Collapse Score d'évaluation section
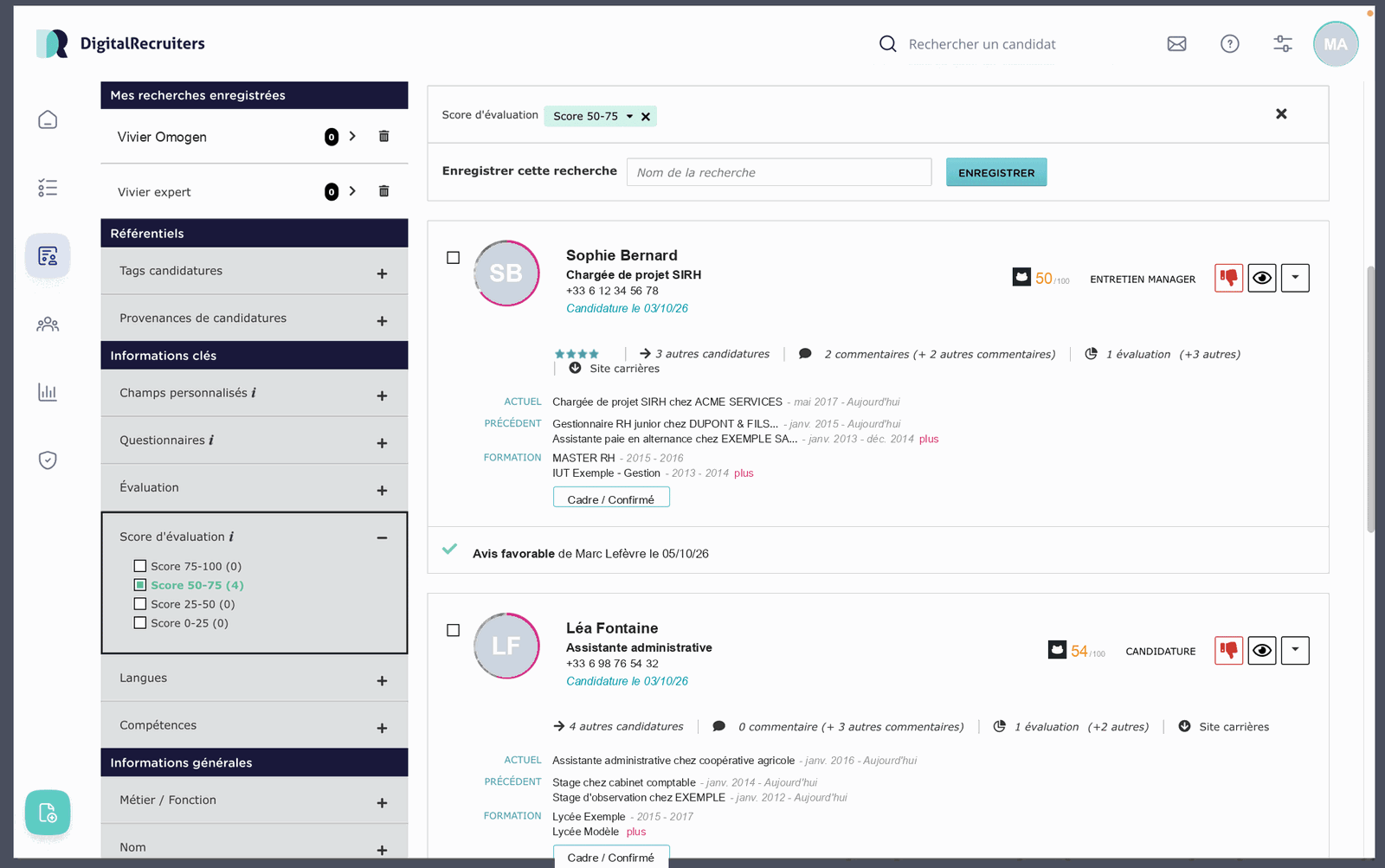This screenshot has height=868, width=1385. (x=382, y=537)
